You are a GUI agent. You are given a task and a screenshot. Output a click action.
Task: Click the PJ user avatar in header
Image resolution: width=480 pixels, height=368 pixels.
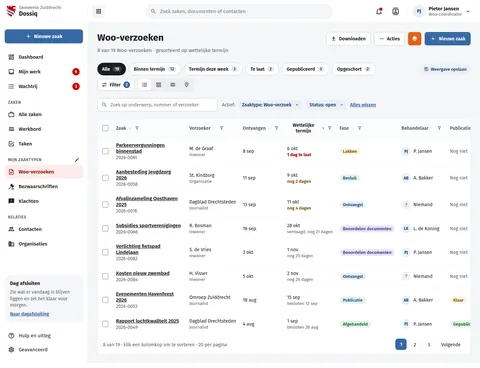coord(419,11)
